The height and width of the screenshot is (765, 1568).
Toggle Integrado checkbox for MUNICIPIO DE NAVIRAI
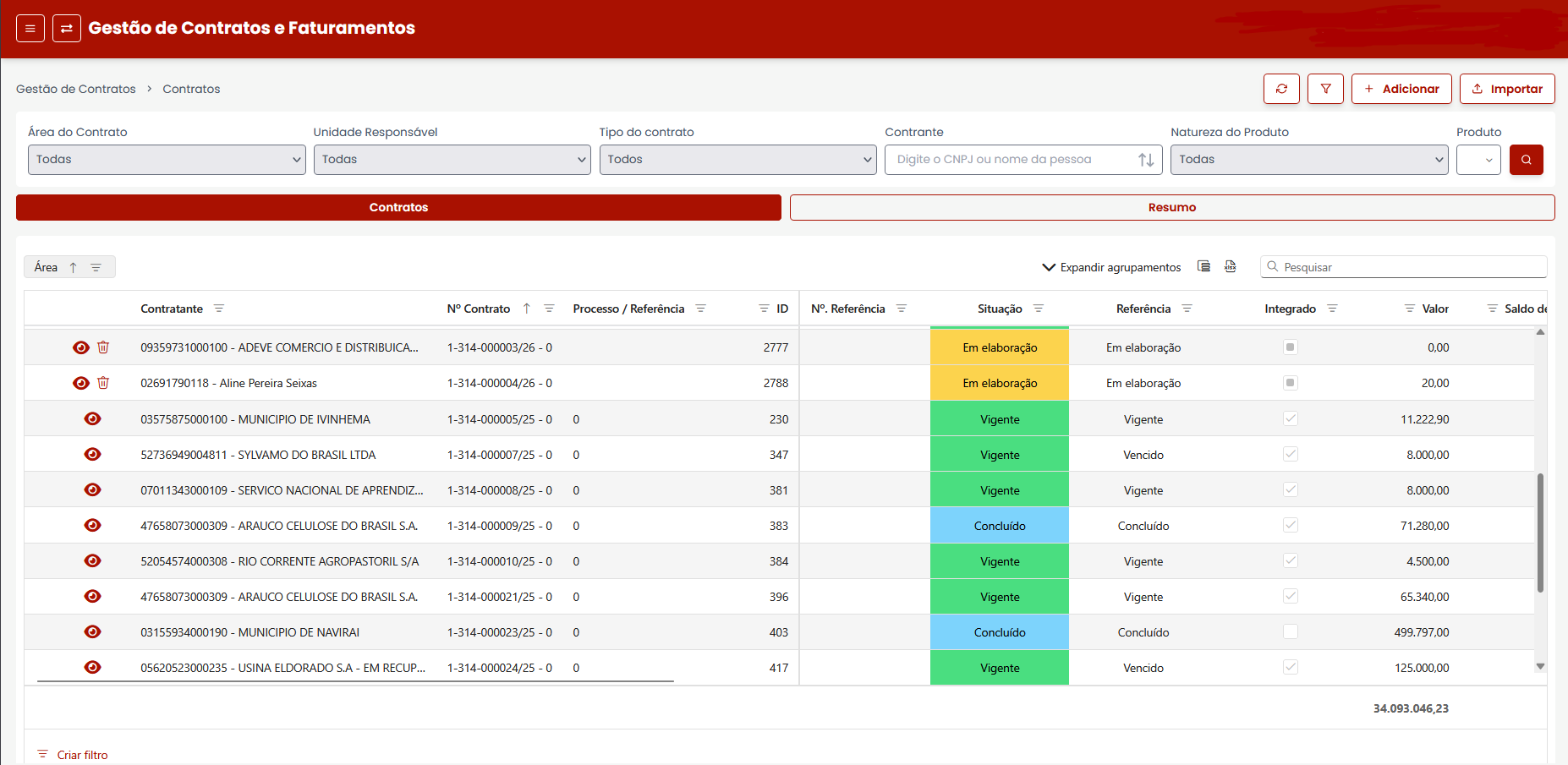coord(1290,632)
